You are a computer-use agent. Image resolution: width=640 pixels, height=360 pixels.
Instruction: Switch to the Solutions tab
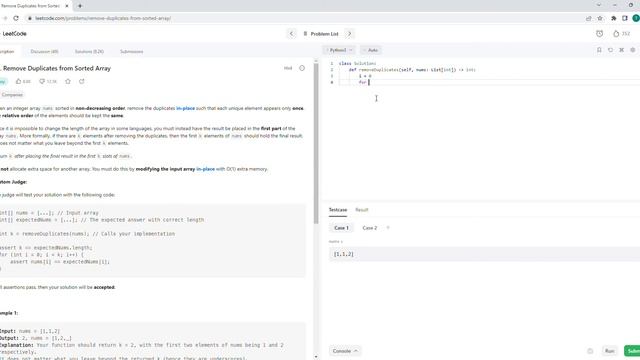[x=89, y=52]
